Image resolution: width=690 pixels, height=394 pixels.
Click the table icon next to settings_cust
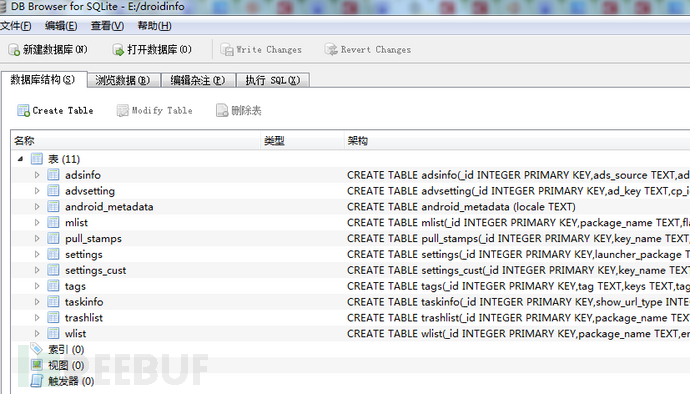click(x=53, y=270)
